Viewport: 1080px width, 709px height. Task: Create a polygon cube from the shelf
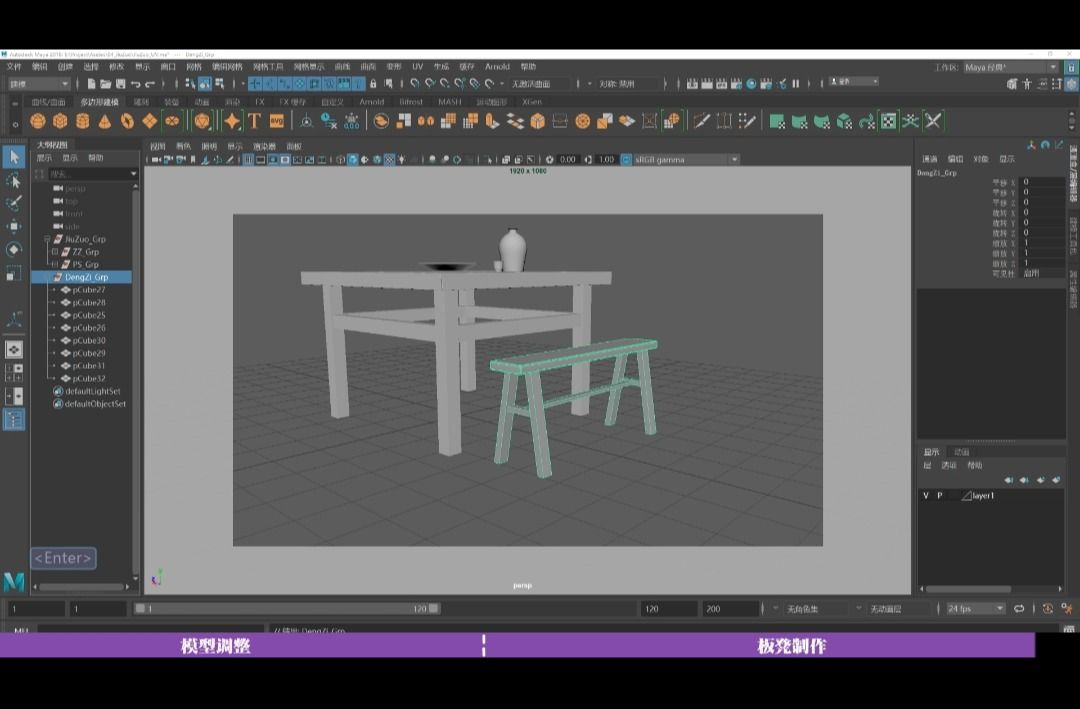[x=60, y=121]
